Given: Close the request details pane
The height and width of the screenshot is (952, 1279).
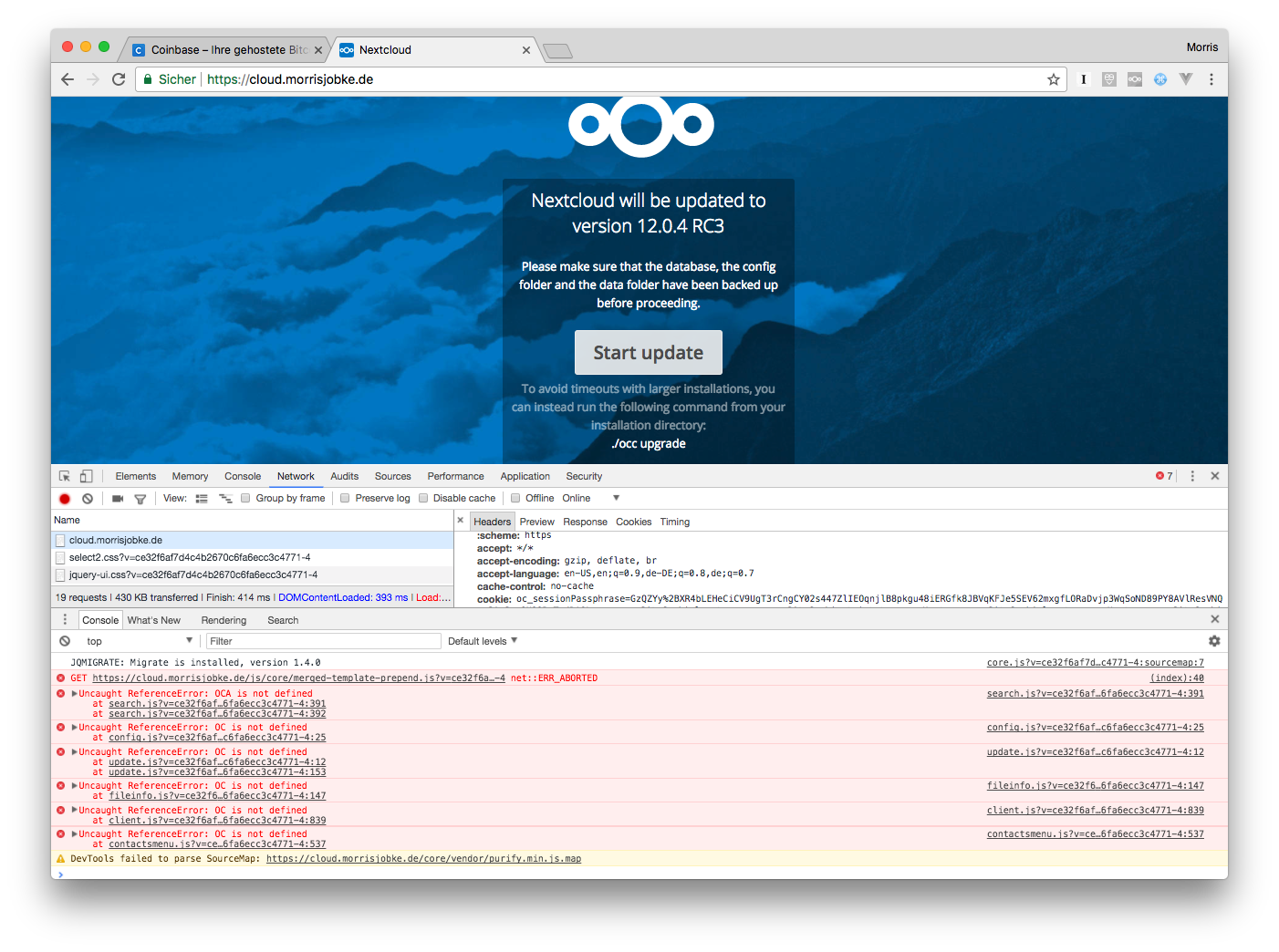Looking at the screenshot, I should click(461, 521).
